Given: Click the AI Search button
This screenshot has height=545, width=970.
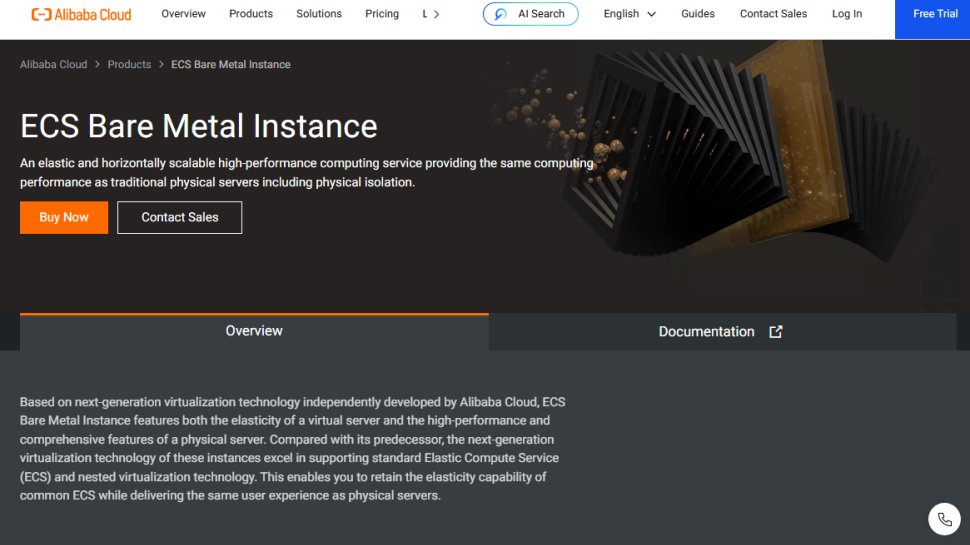Looking at the screenshot, I should click(530, 14).
